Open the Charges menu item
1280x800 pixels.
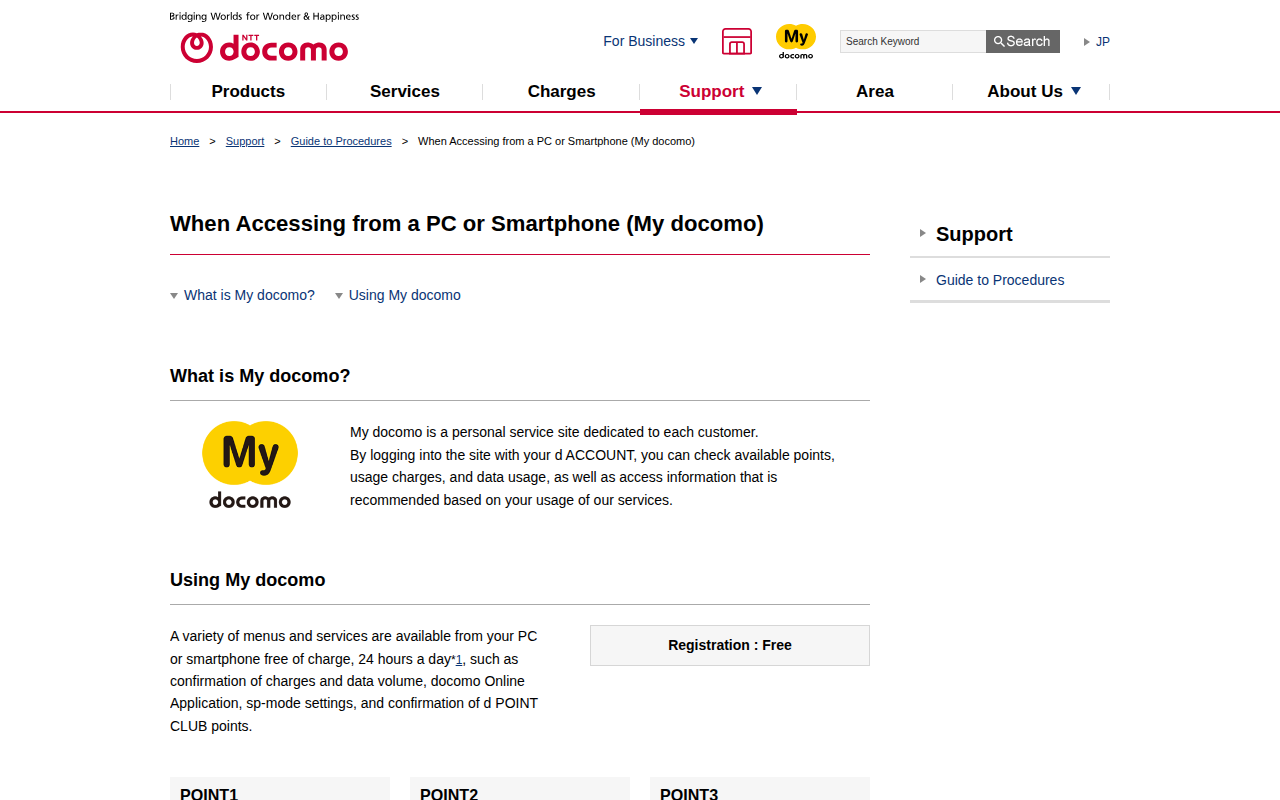561,91
